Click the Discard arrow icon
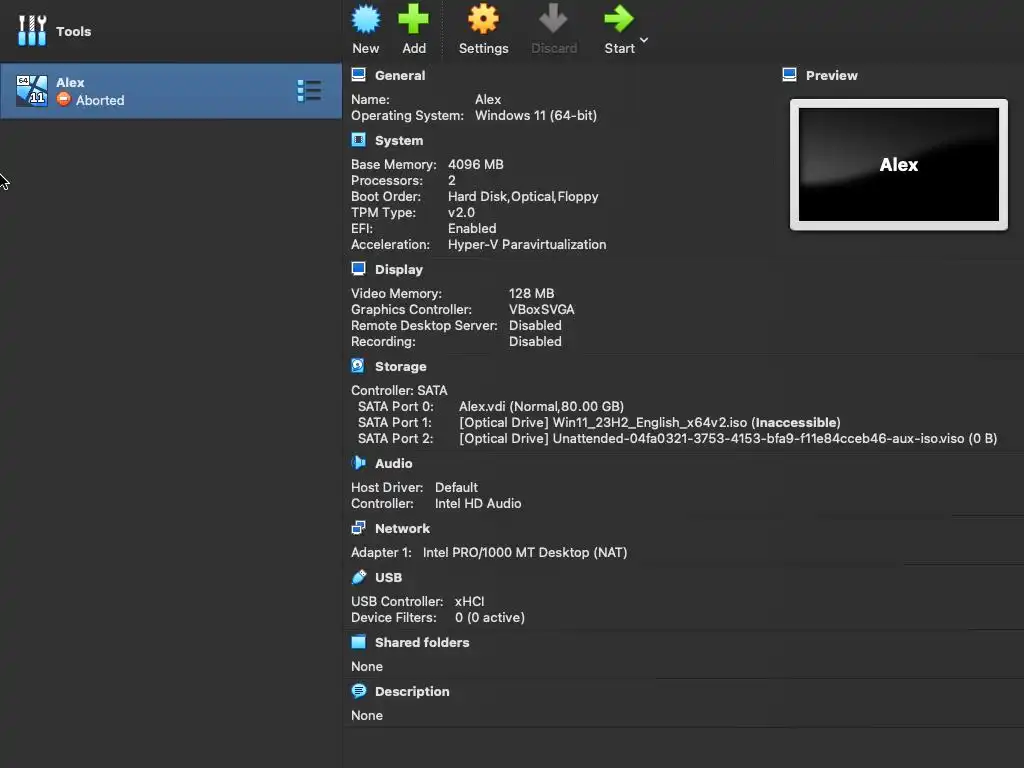Viewport: 1024px width, 768px height. click(553, 19)
